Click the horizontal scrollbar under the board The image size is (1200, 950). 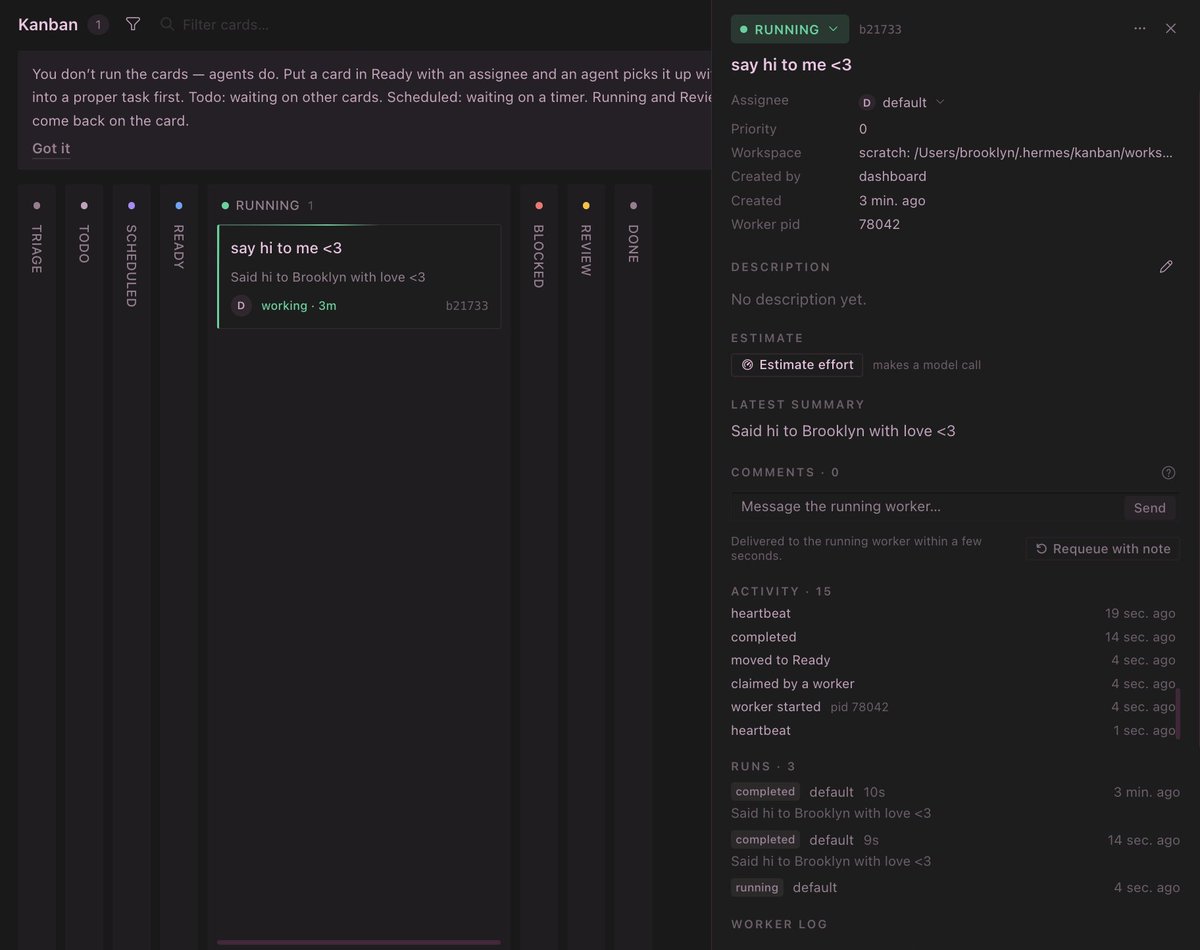pyautogui.click(x=359, y=942)
